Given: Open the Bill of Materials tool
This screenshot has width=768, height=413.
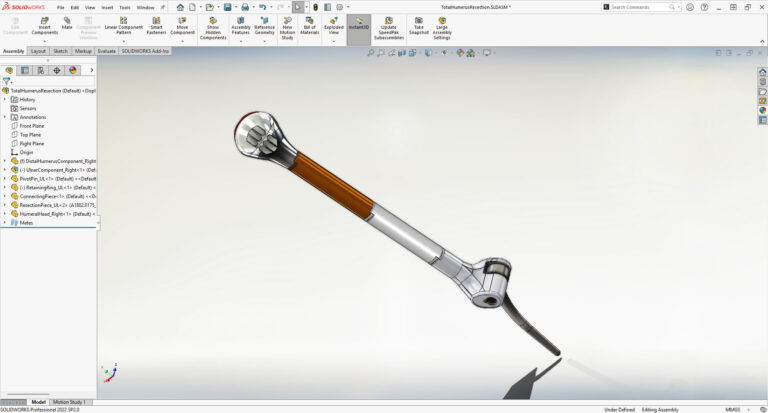Looking at the screenshot, I should click(309, 25).
